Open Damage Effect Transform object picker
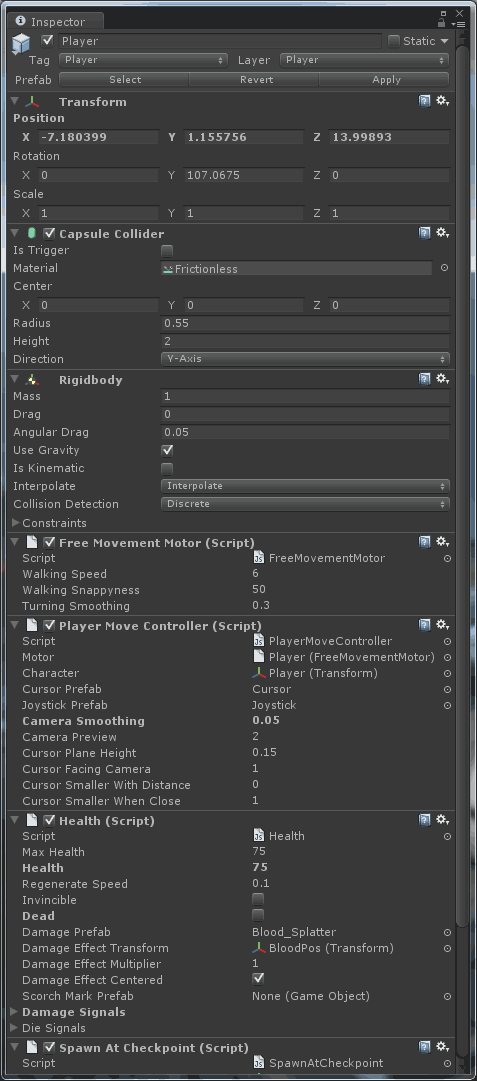Screen dimensions: 477x1081 point(447,949)
